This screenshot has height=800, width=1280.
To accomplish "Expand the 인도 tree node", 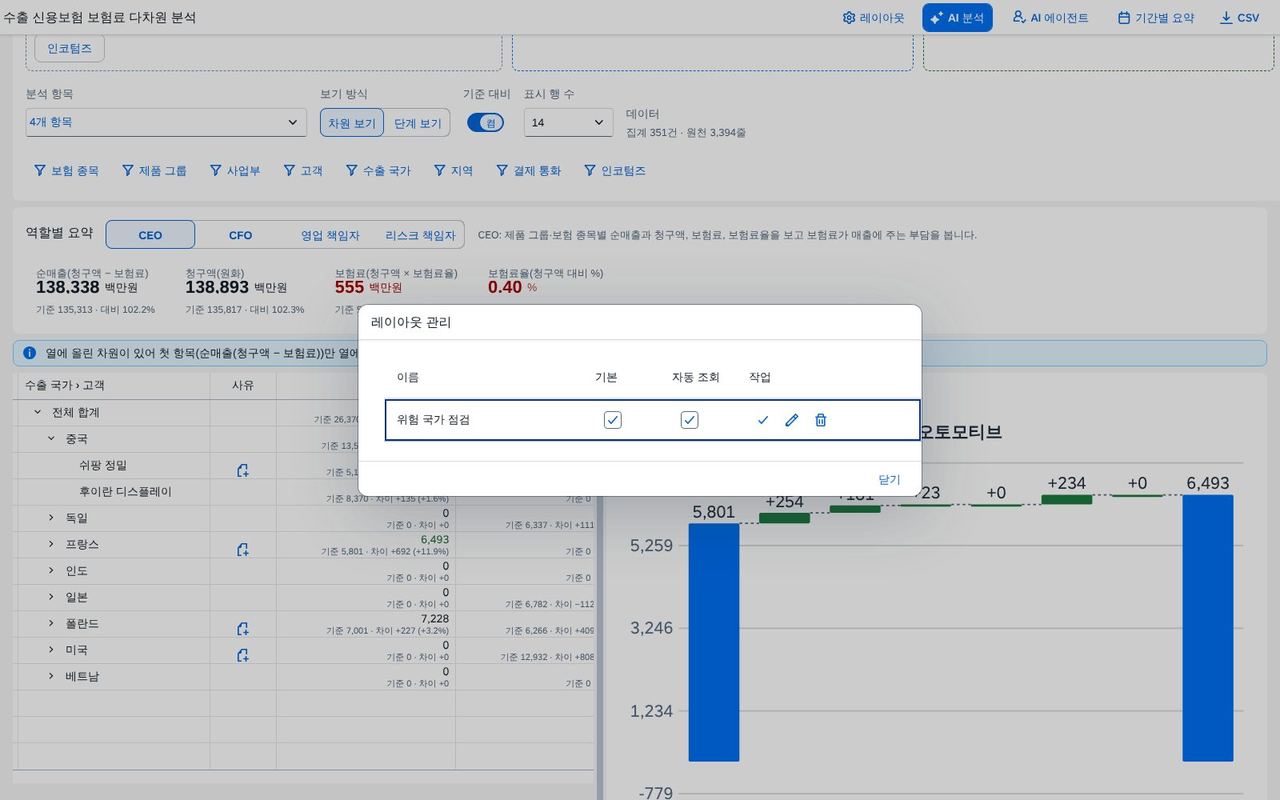I will 51,571.
